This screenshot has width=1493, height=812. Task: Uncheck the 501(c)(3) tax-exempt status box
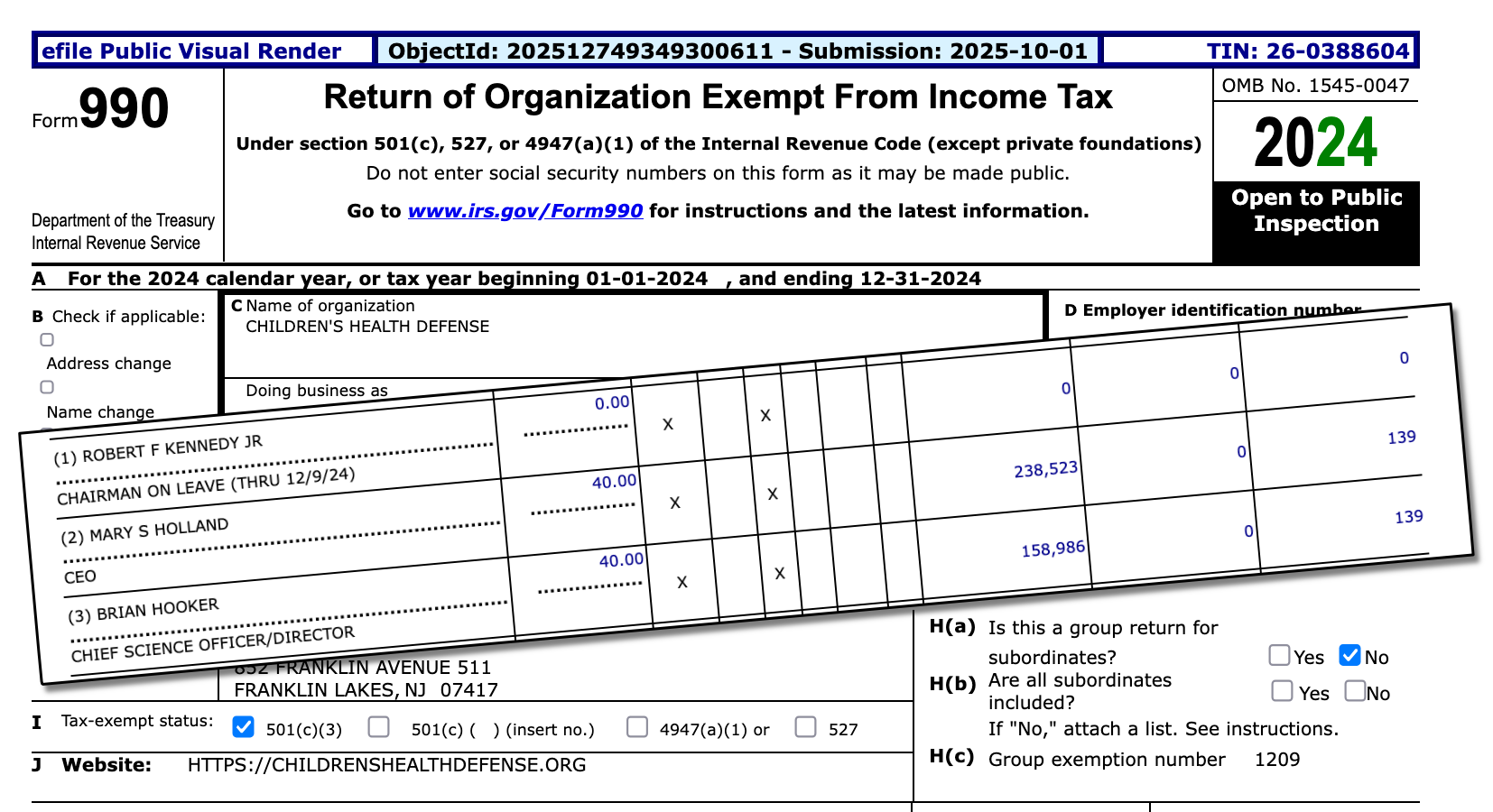pos(243,727)
